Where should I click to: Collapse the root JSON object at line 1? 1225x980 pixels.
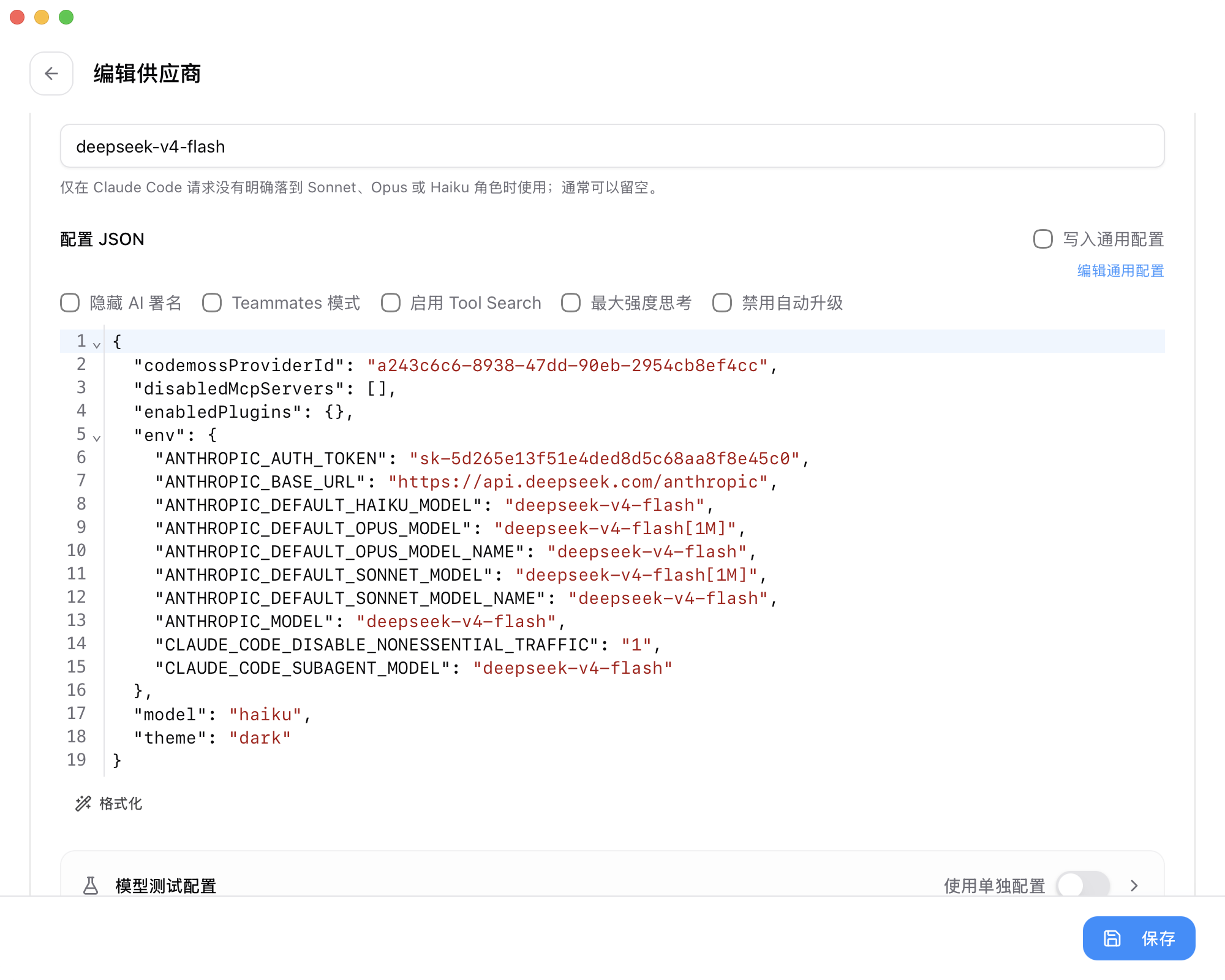pos(97,345)
